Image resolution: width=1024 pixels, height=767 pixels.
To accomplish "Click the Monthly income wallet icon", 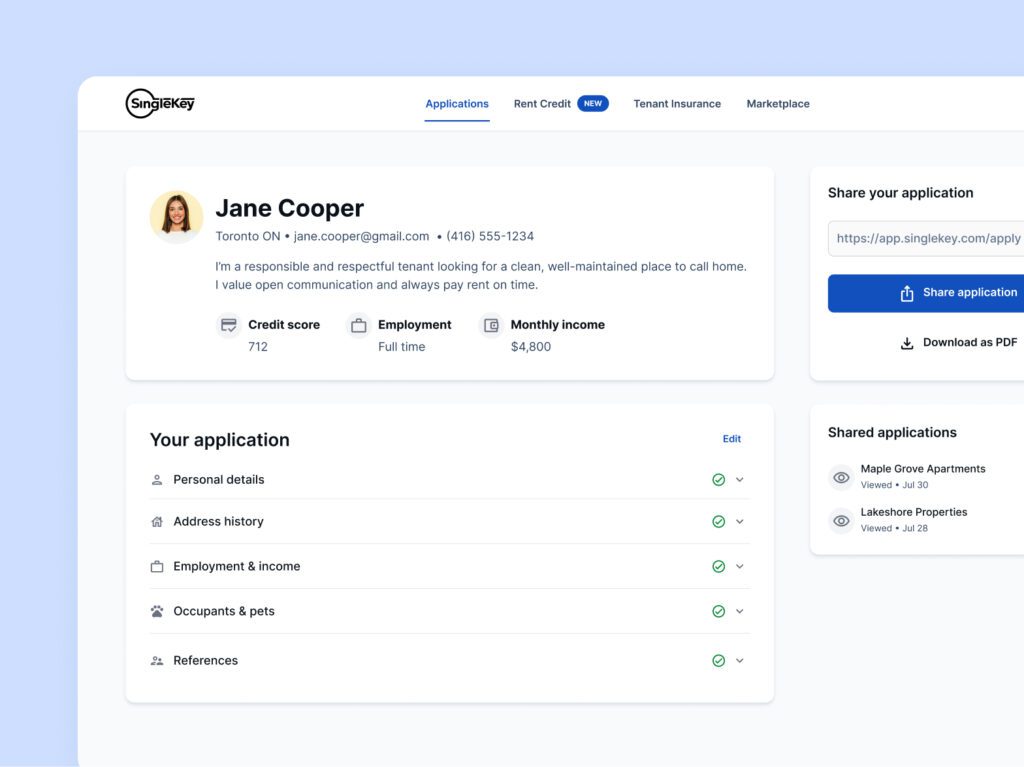I will pyautogui.click(x=491, y=325).
